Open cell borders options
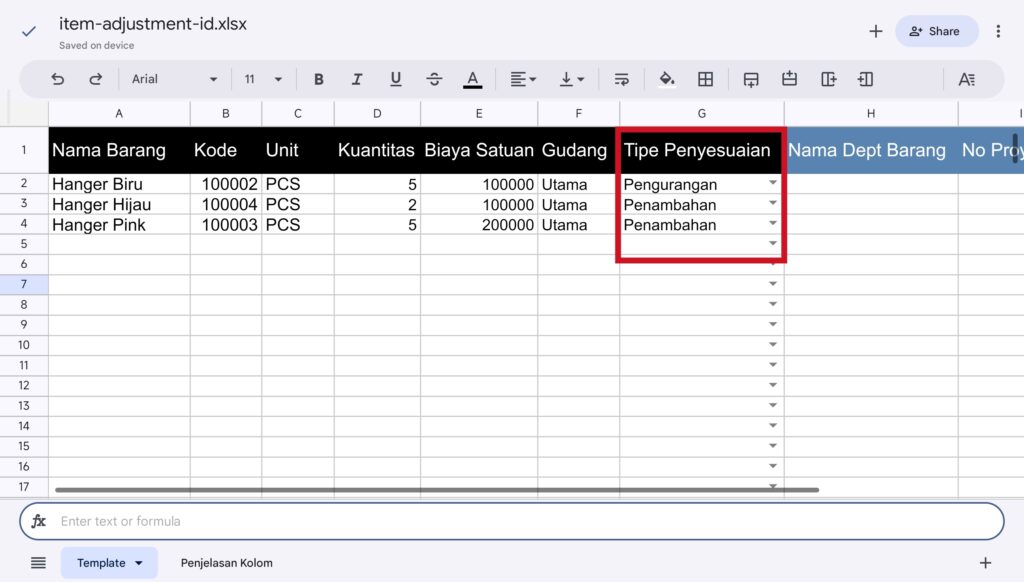This screenshot has width=1024, height=582. coord(705,79)
